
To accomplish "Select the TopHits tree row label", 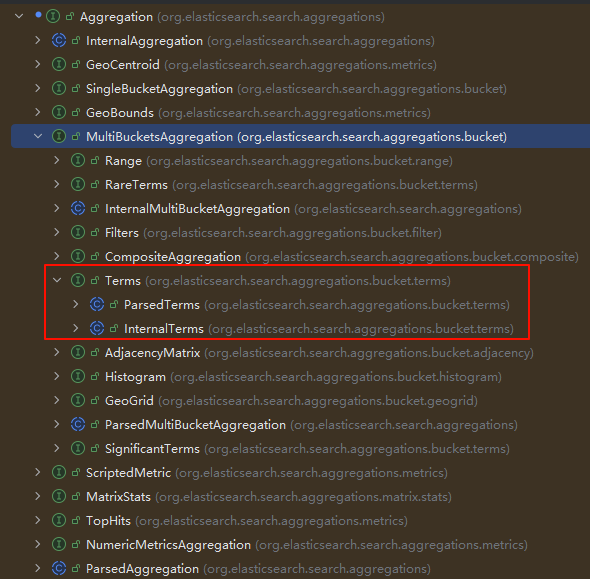I will (108, 521).
